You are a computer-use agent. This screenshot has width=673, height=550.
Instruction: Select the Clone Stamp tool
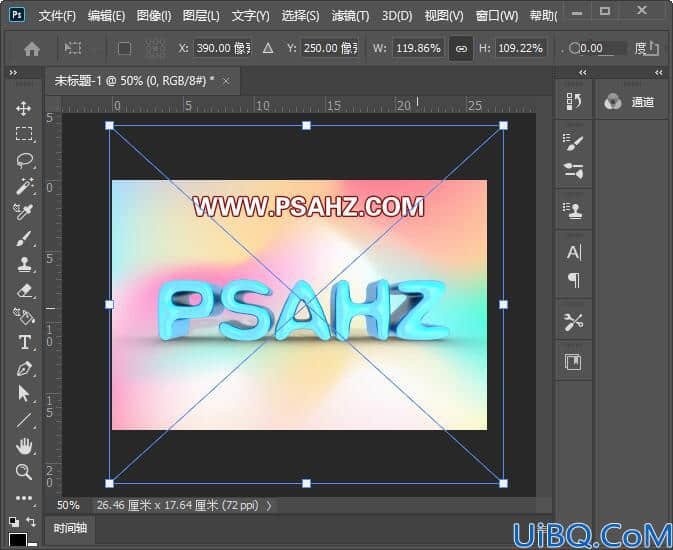tap(24, 264)
